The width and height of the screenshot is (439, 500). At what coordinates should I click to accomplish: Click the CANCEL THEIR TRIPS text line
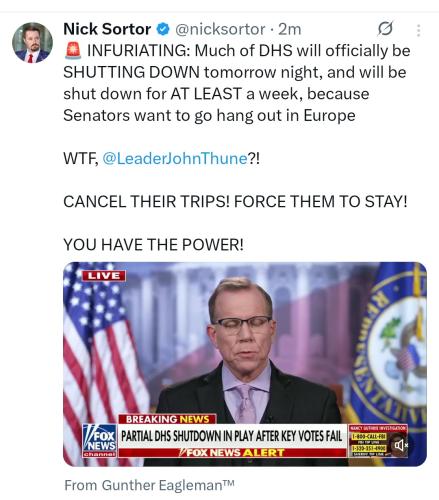(x=235, y=201)
